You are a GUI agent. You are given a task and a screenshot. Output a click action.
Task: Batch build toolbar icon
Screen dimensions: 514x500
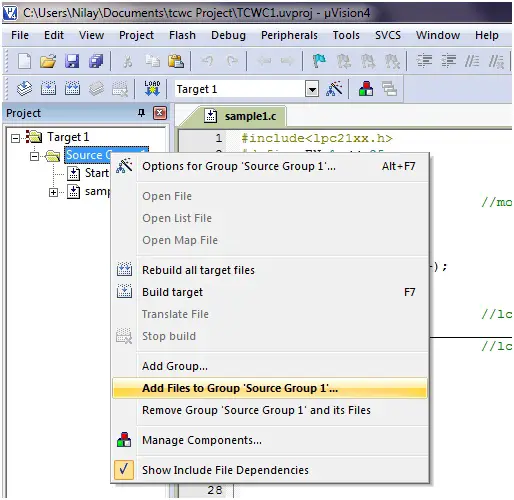pos(96,89)
